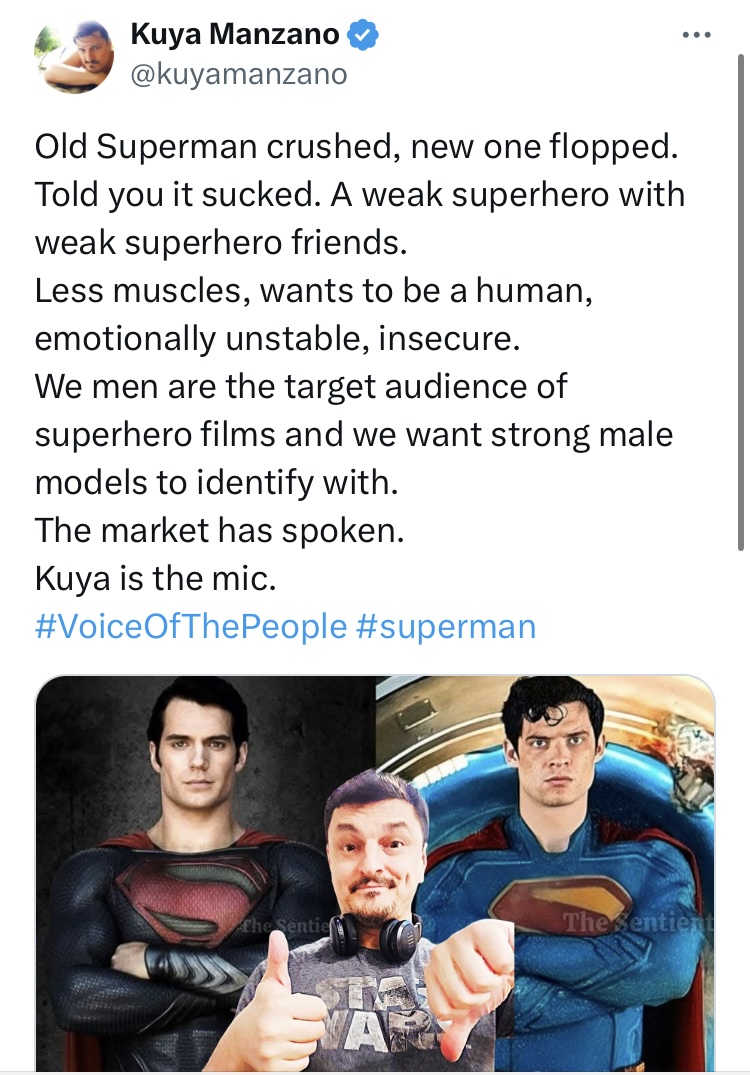Screen dimensions: 750x1075
Task: Open the three-dot more options menu
Action: (x=697, y=34)
